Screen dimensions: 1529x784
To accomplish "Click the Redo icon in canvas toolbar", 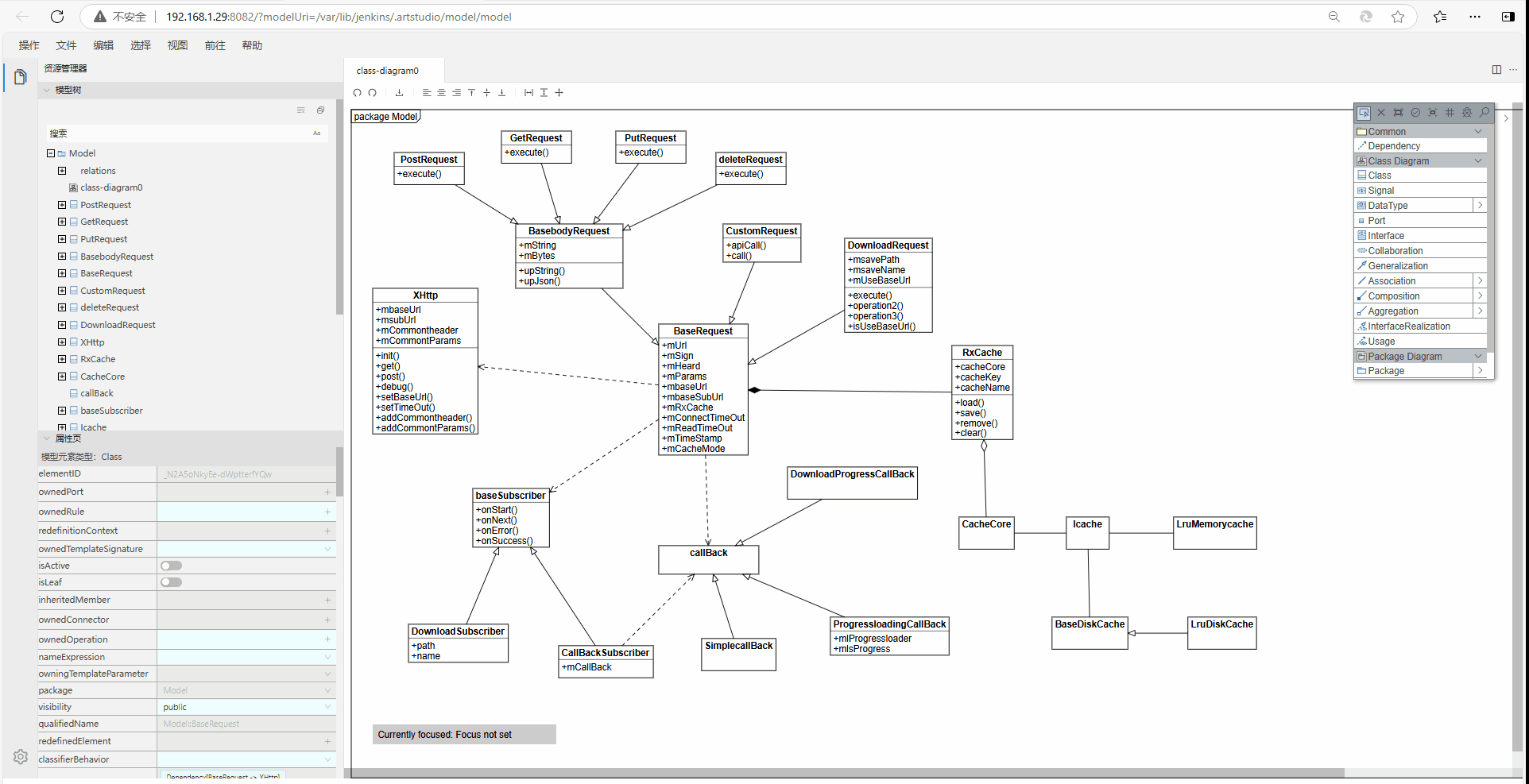I will pyautogui.click(x=373, y=93).
